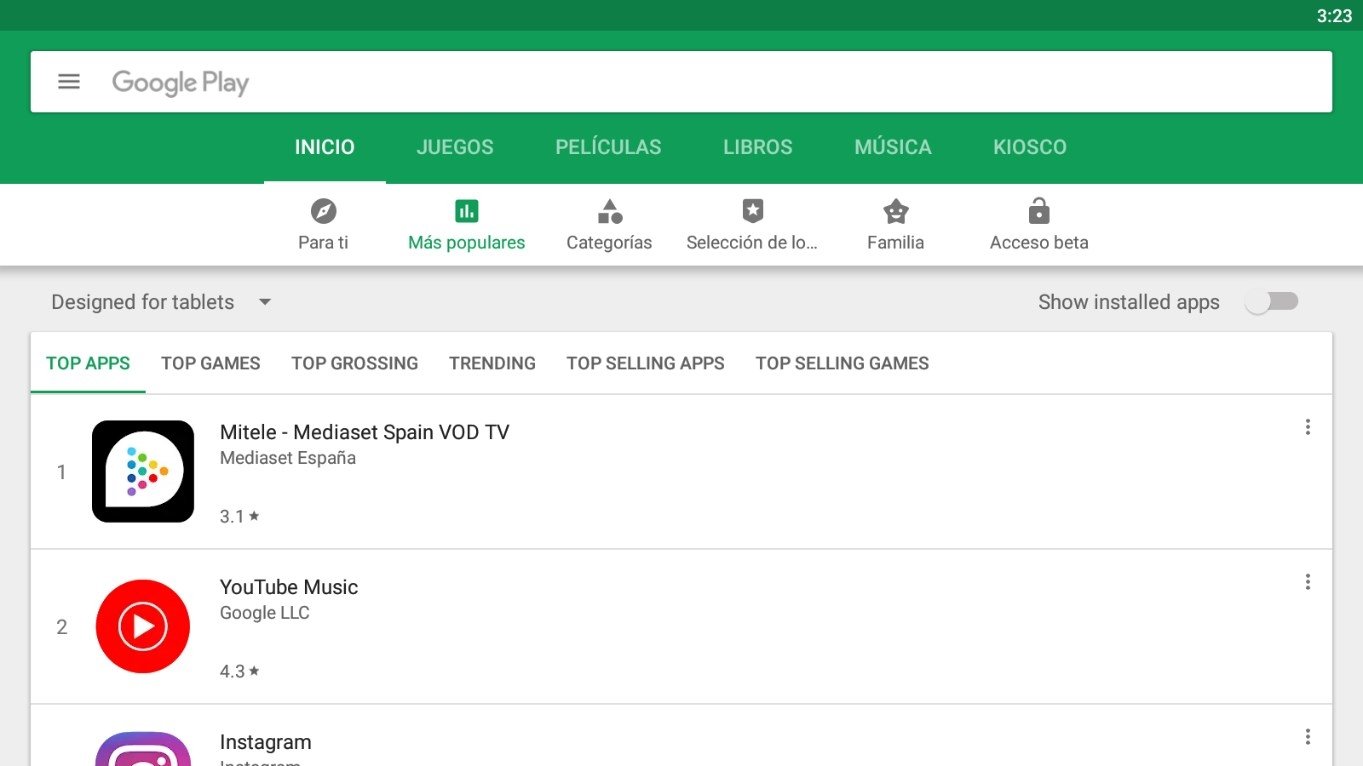The height and width of the screenshot is (766, 1363).
Task: Click the 3:23 clock in status bar
Action: (1334, 15)
